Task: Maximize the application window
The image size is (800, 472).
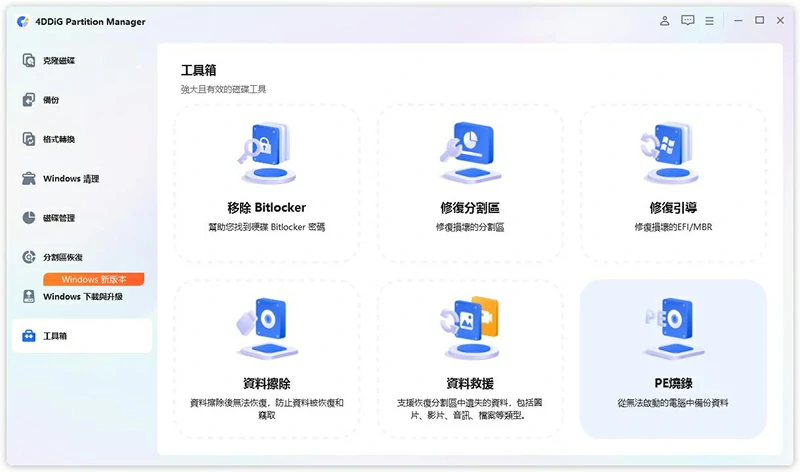Action: point(759,20)
